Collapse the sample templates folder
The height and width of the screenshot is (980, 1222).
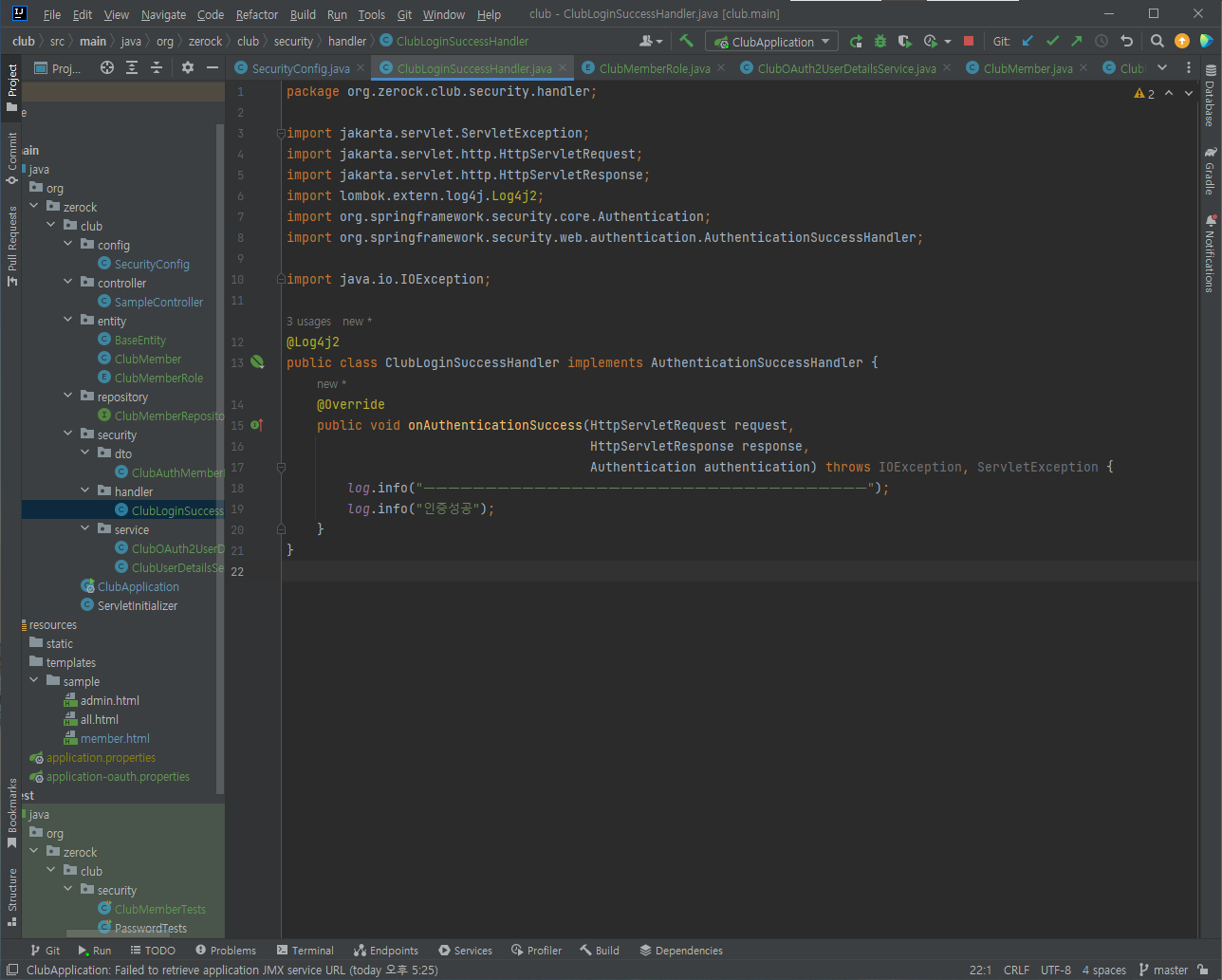(34, 681)
